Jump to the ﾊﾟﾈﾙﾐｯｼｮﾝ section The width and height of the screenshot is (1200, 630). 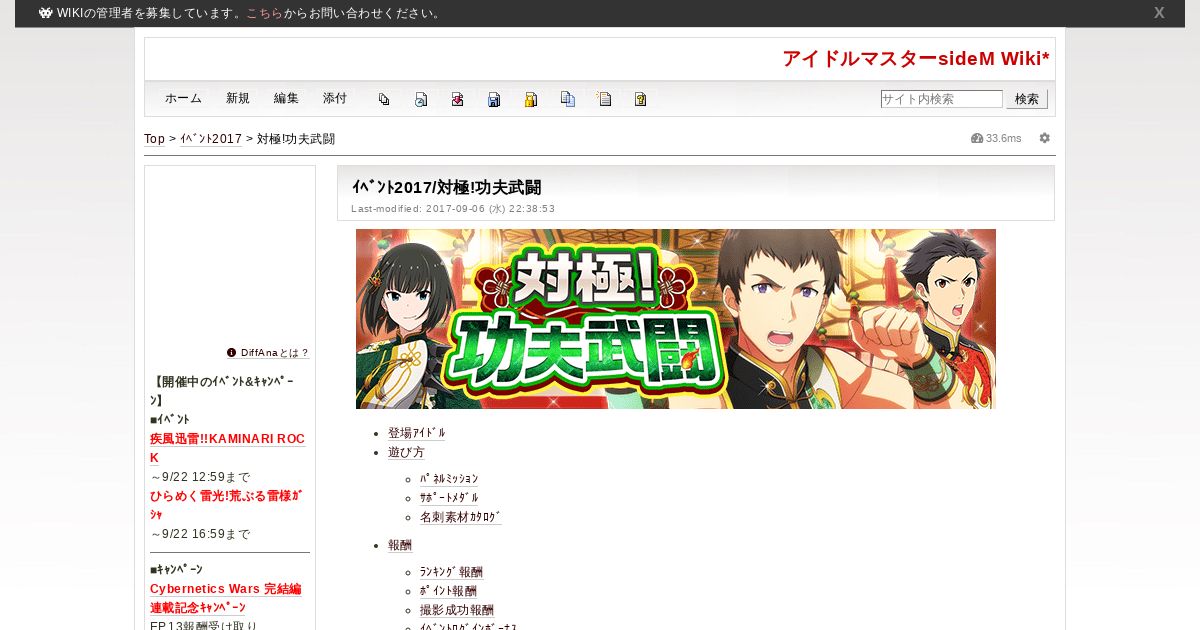coord(449,479)
